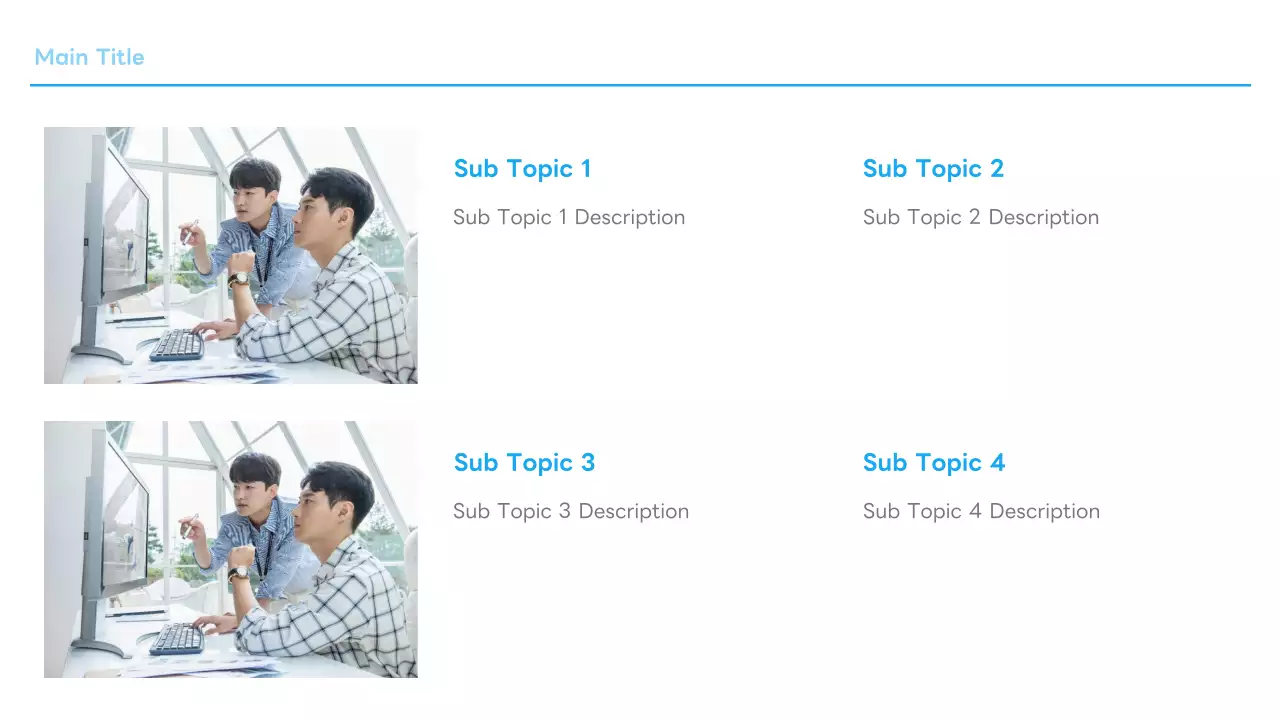Click the wristwatch in the bottom photo
The width and height of the screenshot is (1280, 720).
click(237, 573)
